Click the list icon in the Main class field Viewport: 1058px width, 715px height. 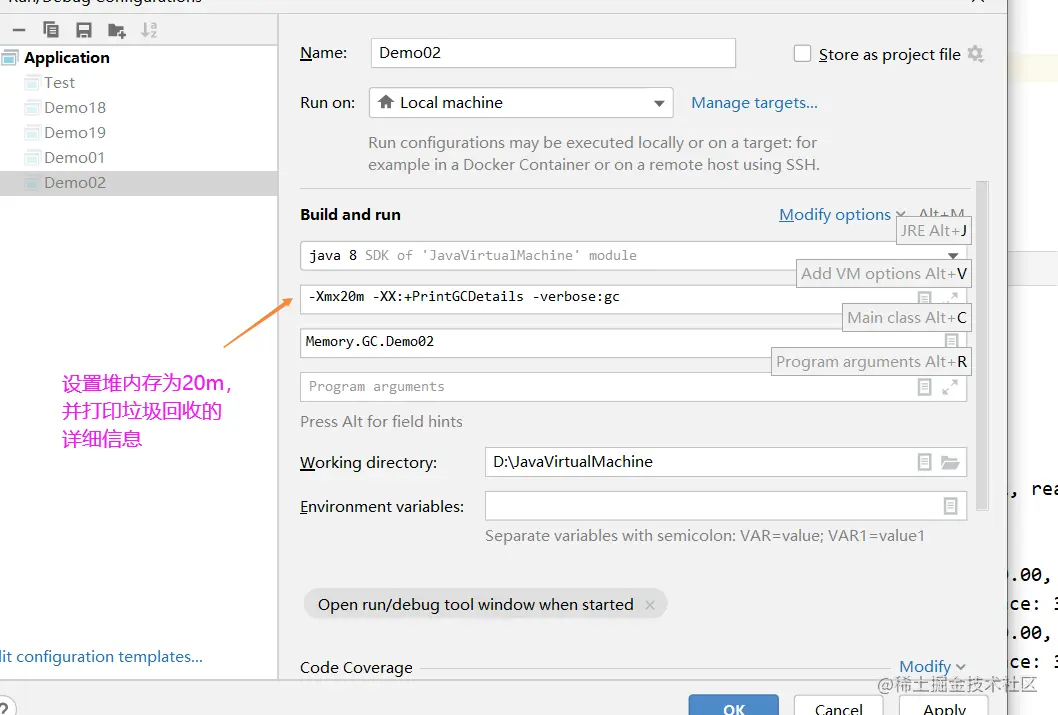point(951,341)
